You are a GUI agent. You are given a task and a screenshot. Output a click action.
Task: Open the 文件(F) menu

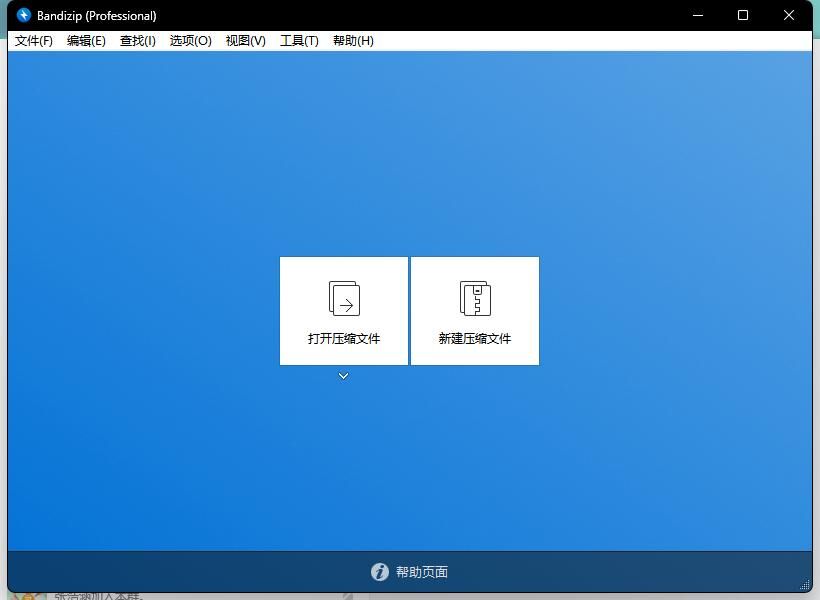[x=34, y=41]
